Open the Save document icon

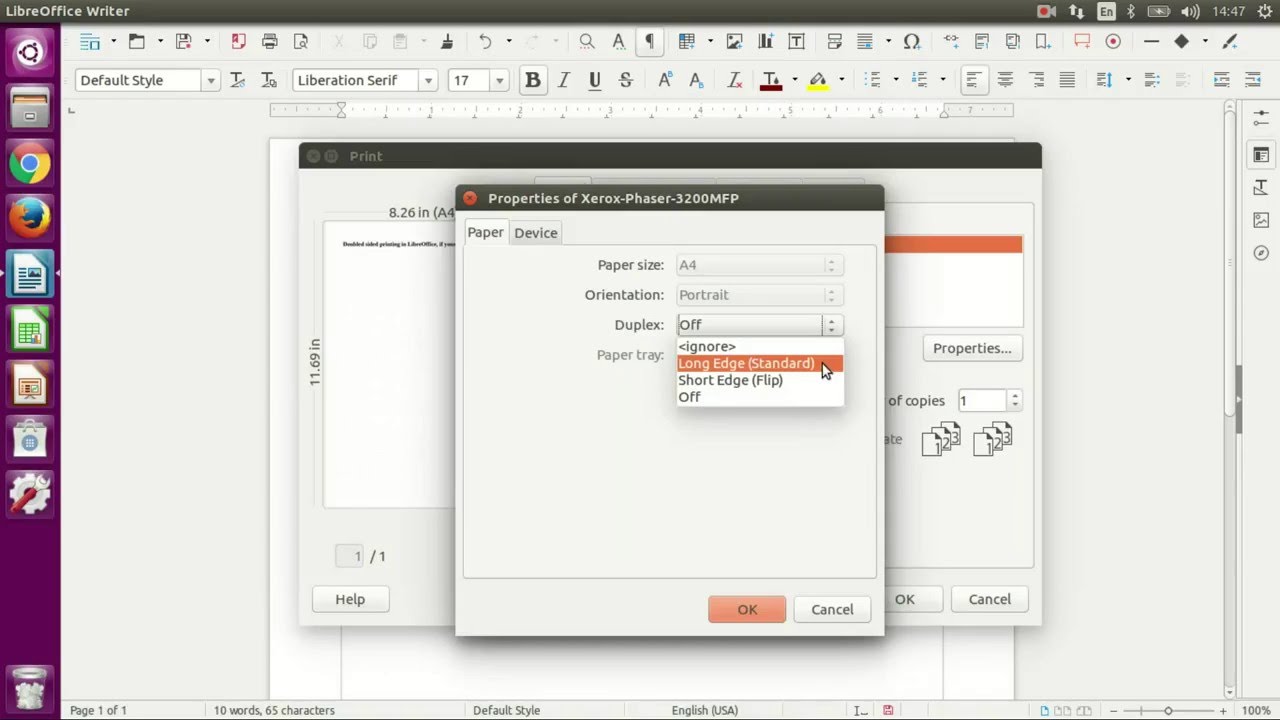[x=183, y=41]
